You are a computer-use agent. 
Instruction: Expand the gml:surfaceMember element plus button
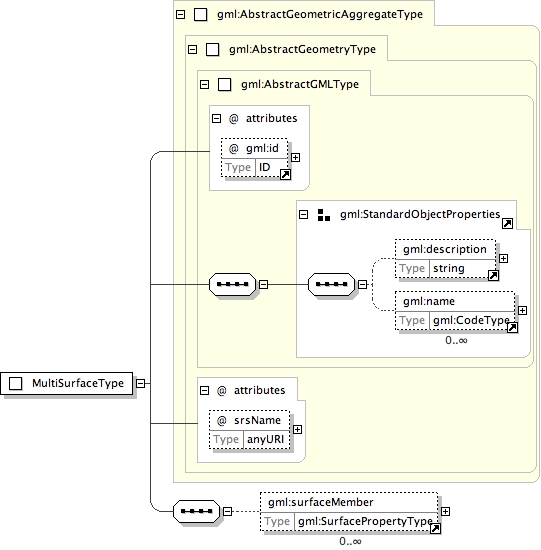pos(445,511)
